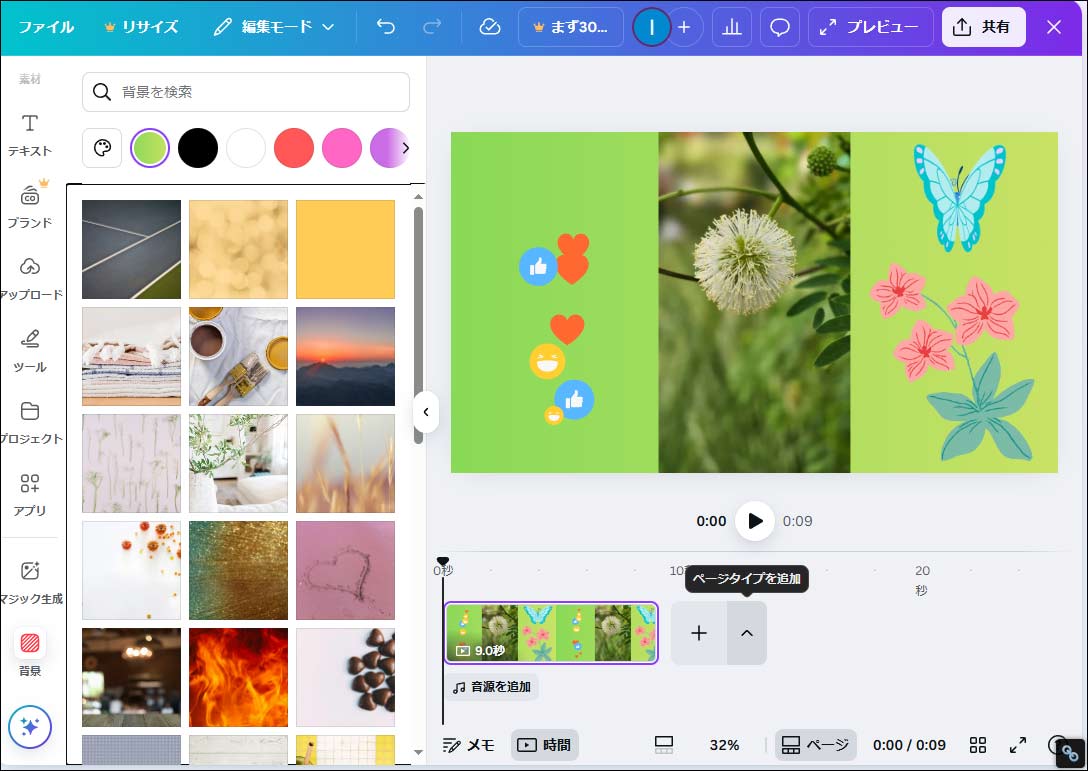This screenshot has height=771, width=1088.
Task: Open the プロジェクト panel
Action: click(x=30, y=422)
